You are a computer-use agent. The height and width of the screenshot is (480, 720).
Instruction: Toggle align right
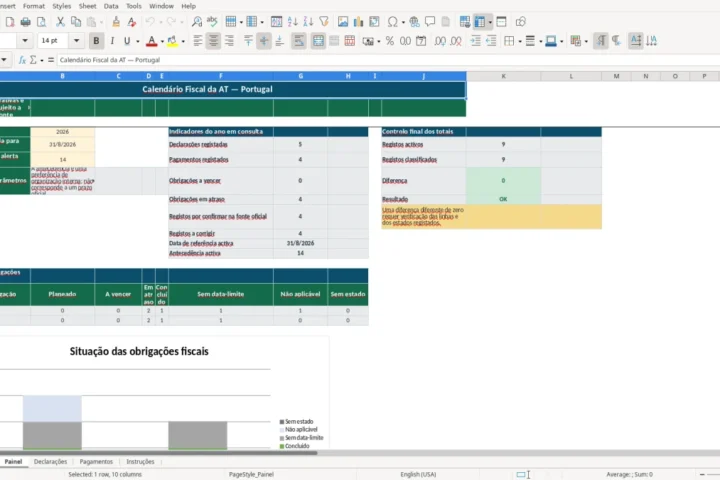point(229,41)
